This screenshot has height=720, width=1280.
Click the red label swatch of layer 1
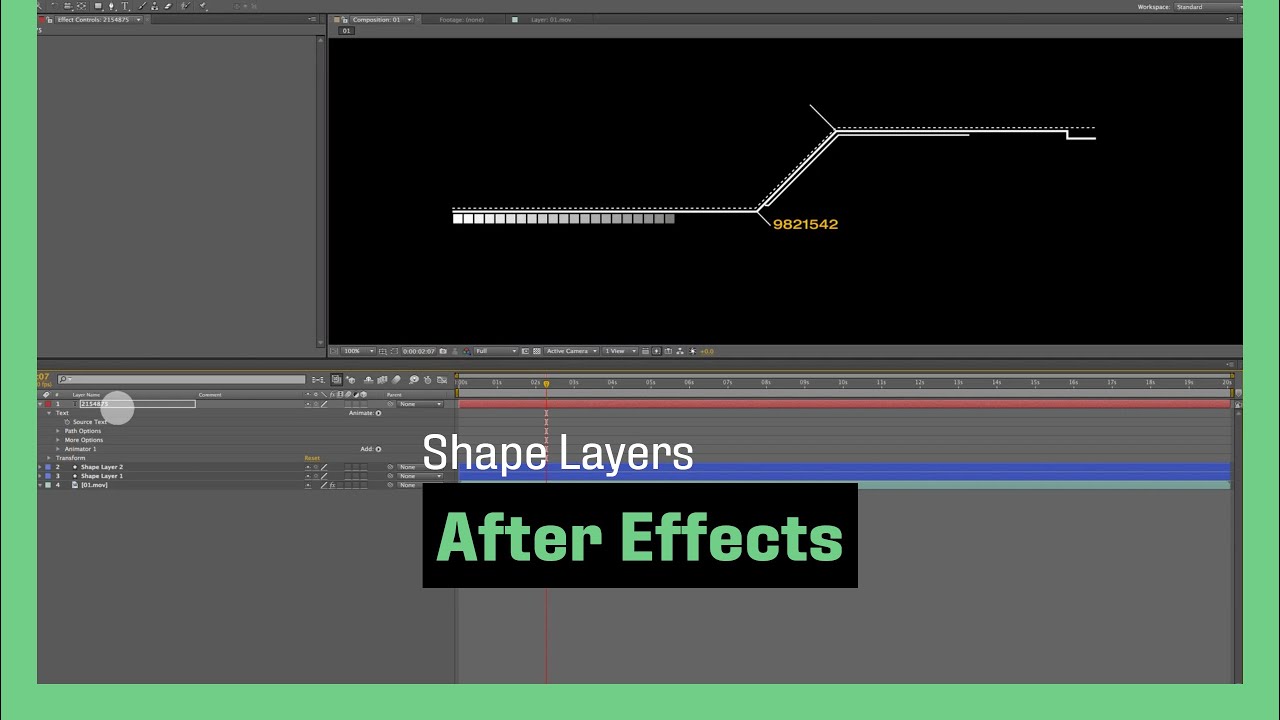pos(48,404)
